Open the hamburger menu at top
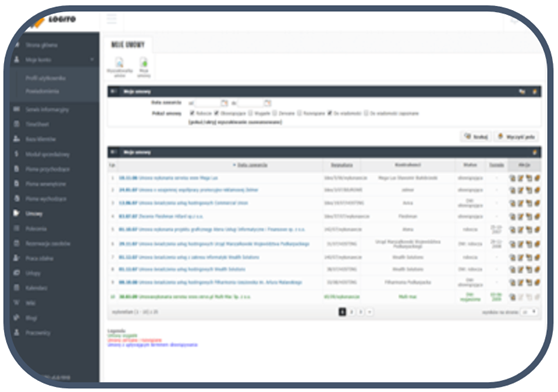The height and width of the screenshot is (392, 558). 112,19
